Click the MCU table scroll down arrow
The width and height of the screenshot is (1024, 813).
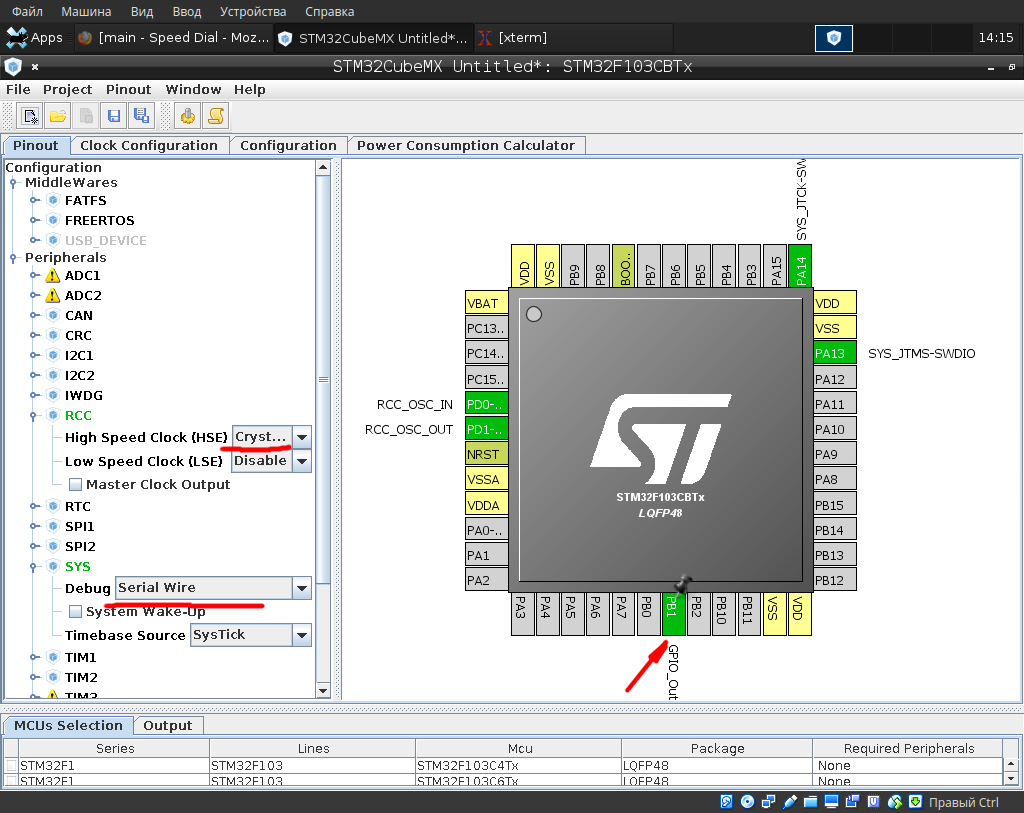click(x=1010, y=778)
